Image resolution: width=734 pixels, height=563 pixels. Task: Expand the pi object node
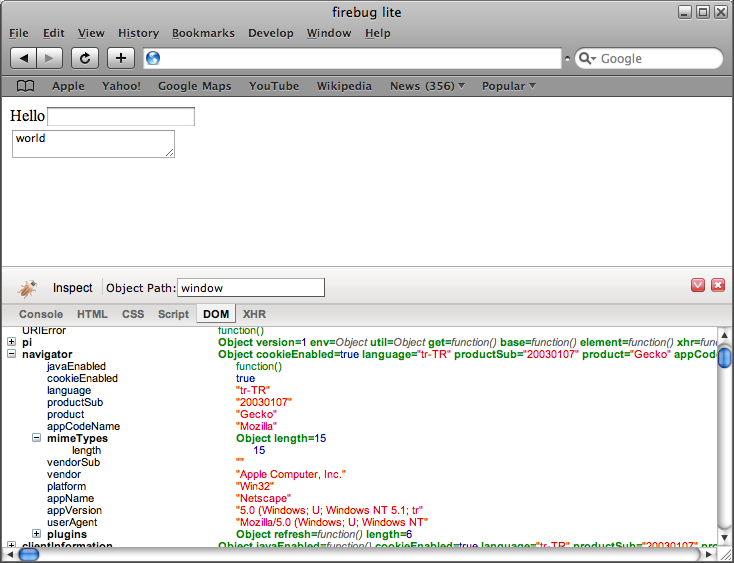pyautogui.click(x=11, y=342)
